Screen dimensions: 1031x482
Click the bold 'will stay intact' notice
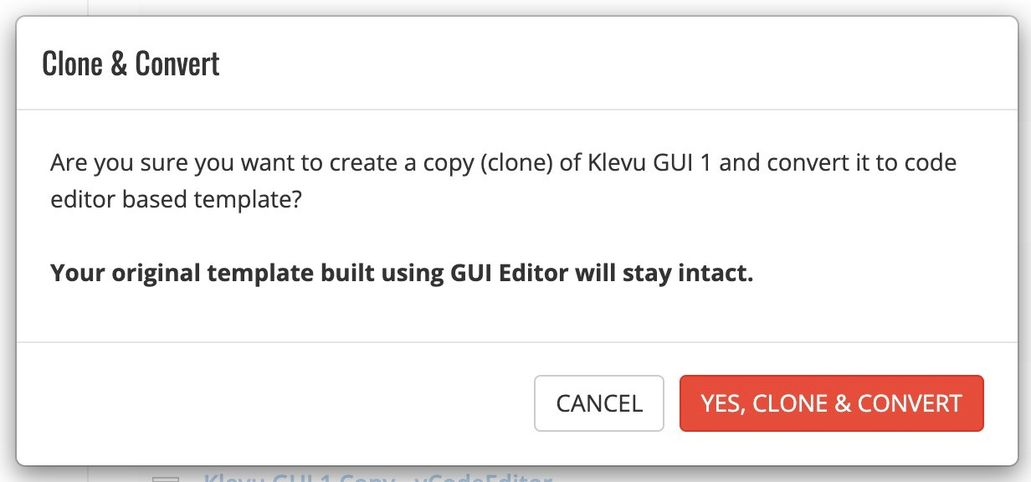[x=663, y=272]
